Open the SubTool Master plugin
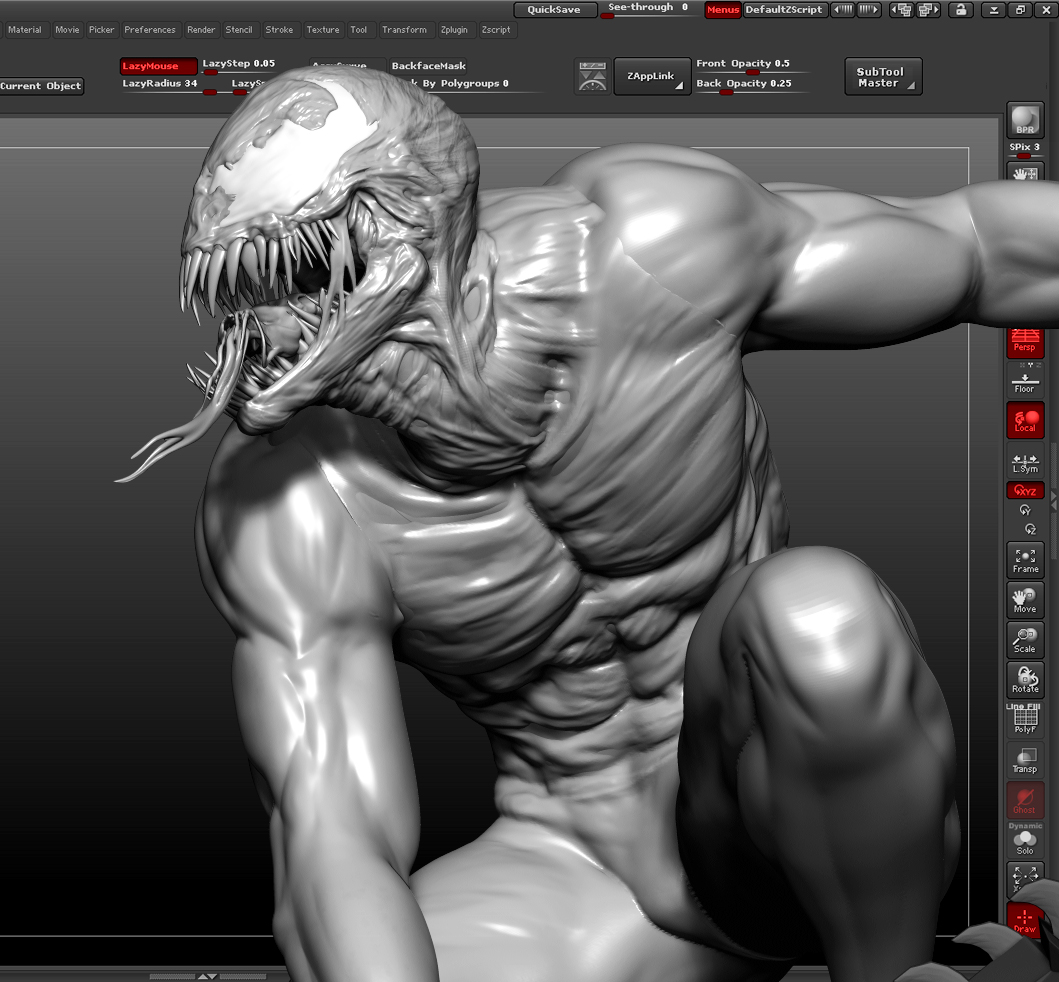Screen dimensions: 1059x982 point(883,76)
